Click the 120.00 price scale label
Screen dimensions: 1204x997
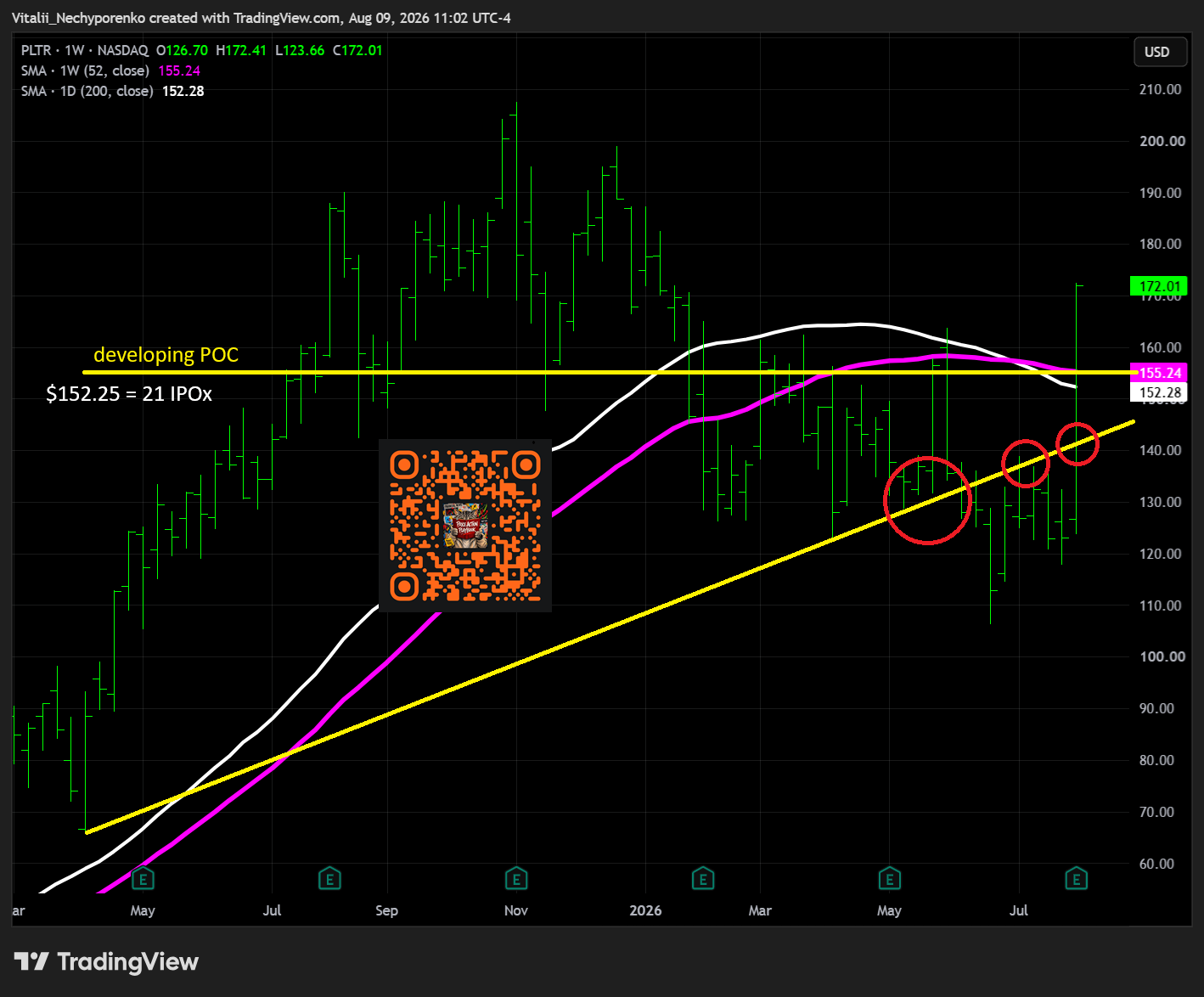pyautogui.click(x=1160, y=554)
